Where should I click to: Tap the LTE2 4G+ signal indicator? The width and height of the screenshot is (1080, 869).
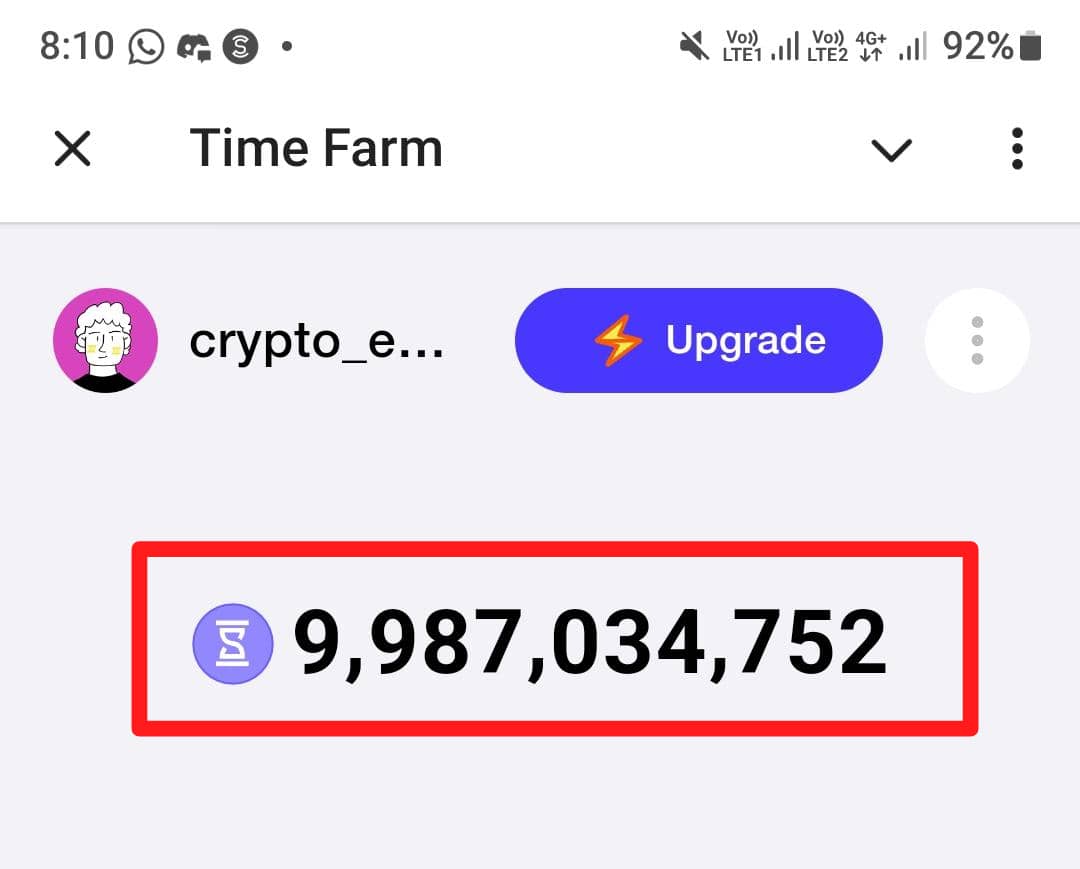point(867,46)
